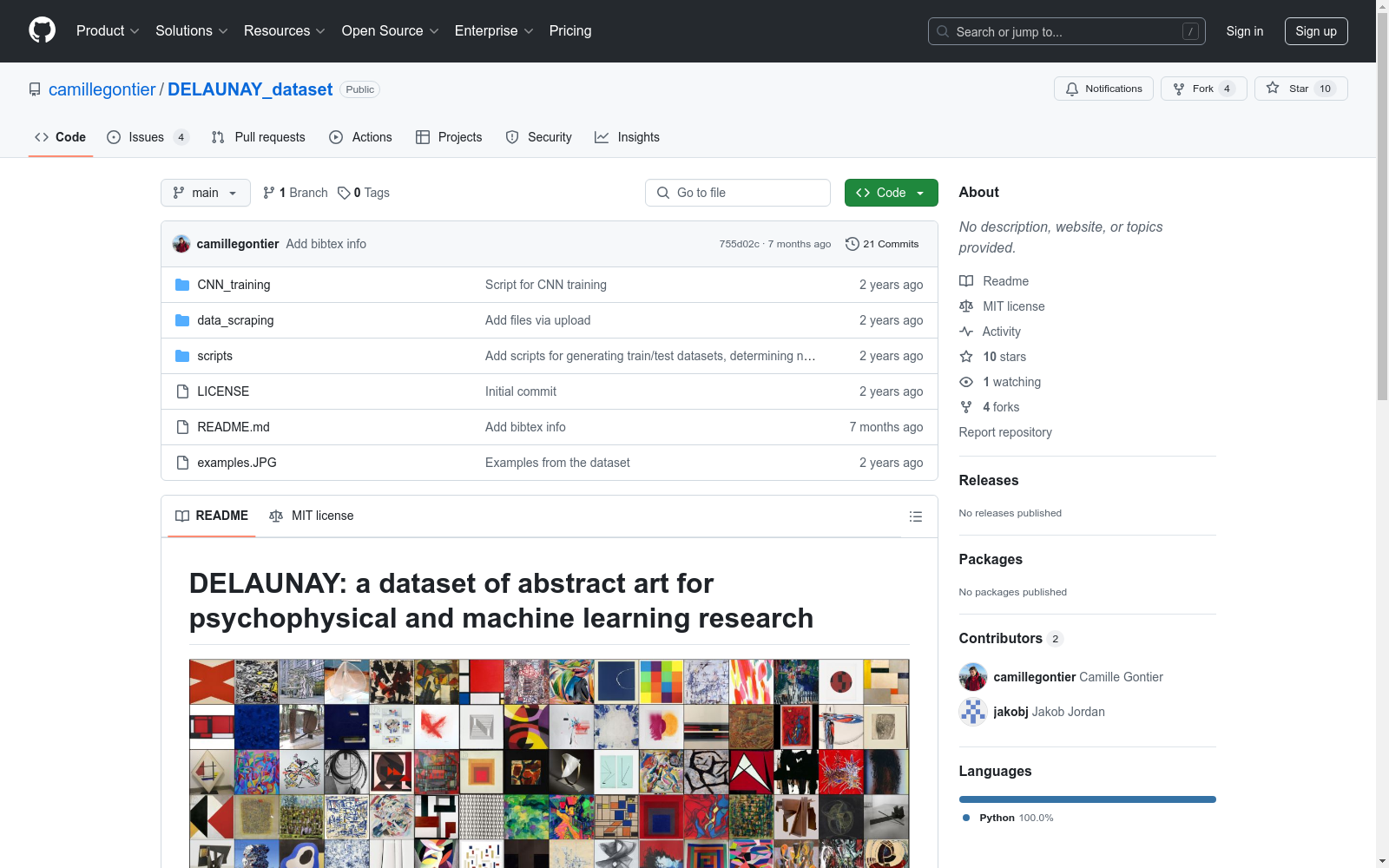Click the Readme book icon in About
Image resolution: width=1389 pixels, height=868 pixels.
click(966, 281)
